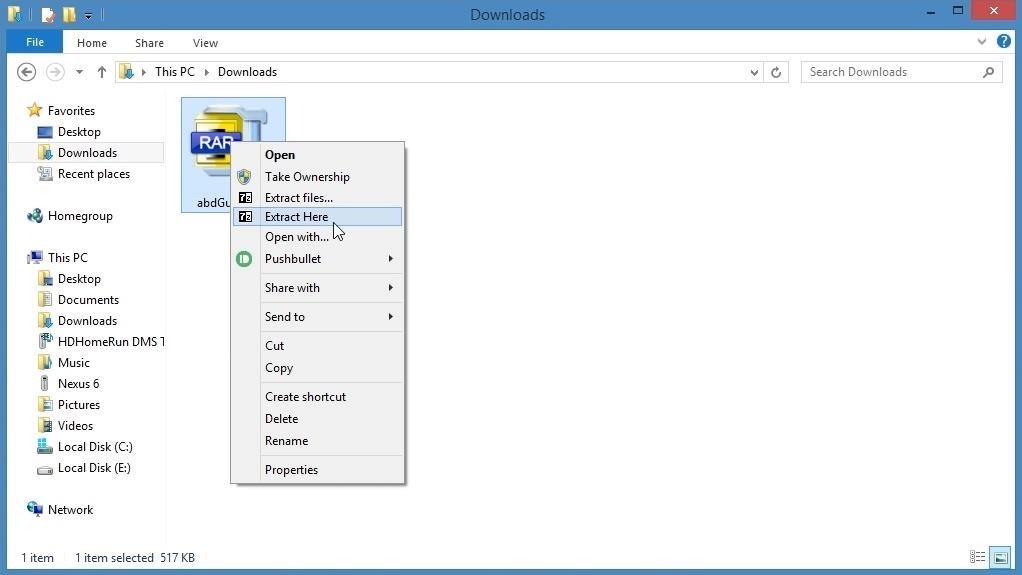Click the Back navigation arrow

(27, 72)
